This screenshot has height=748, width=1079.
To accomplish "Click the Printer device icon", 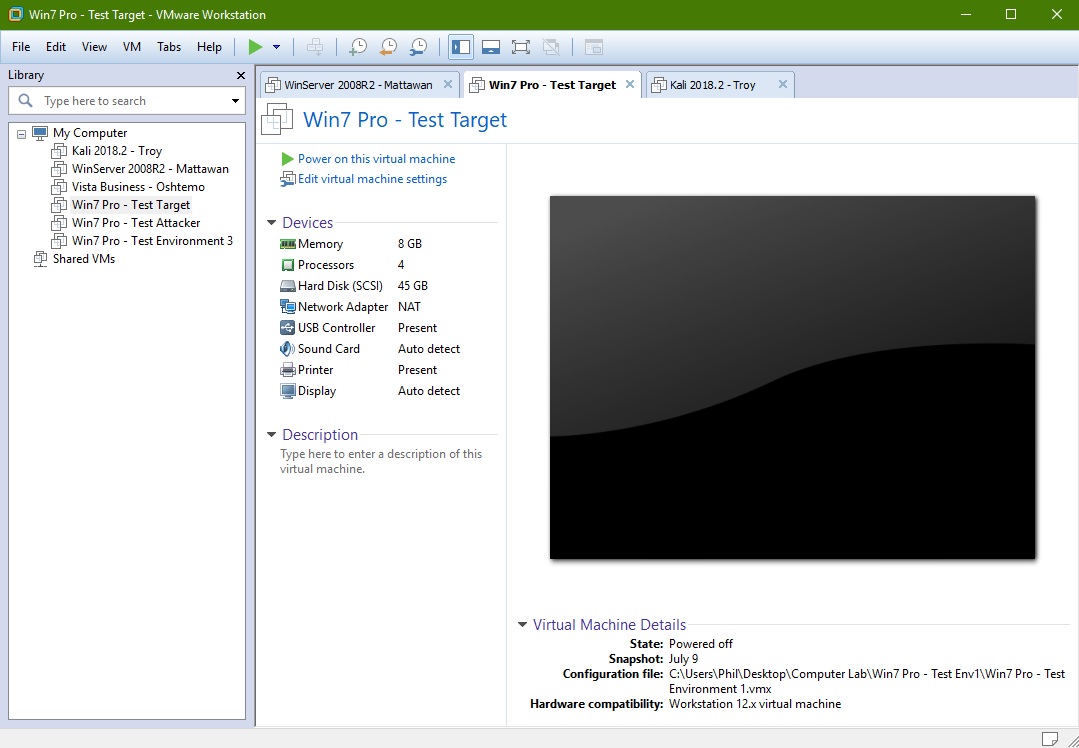I will [x=288, y=370].
